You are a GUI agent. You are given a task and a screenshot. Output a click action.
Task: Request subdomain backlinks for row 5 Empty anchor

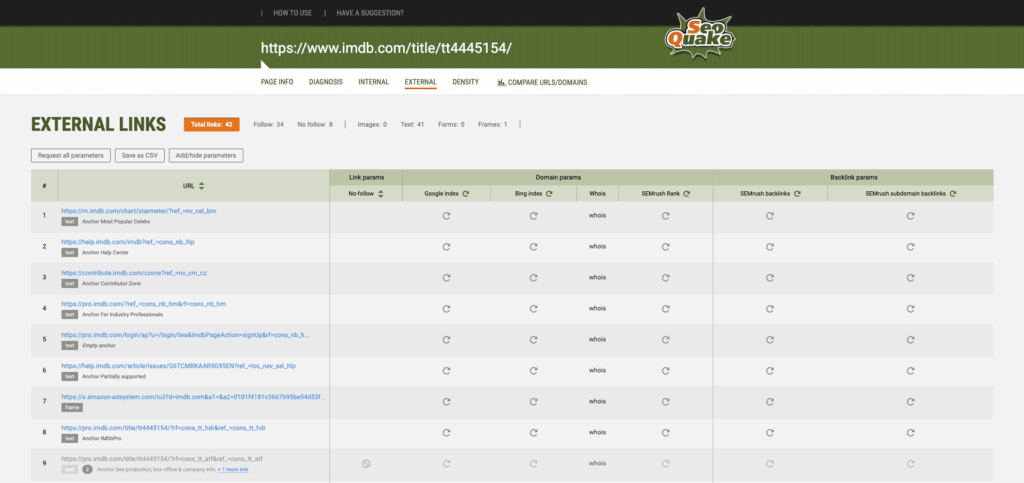[910, 339]
